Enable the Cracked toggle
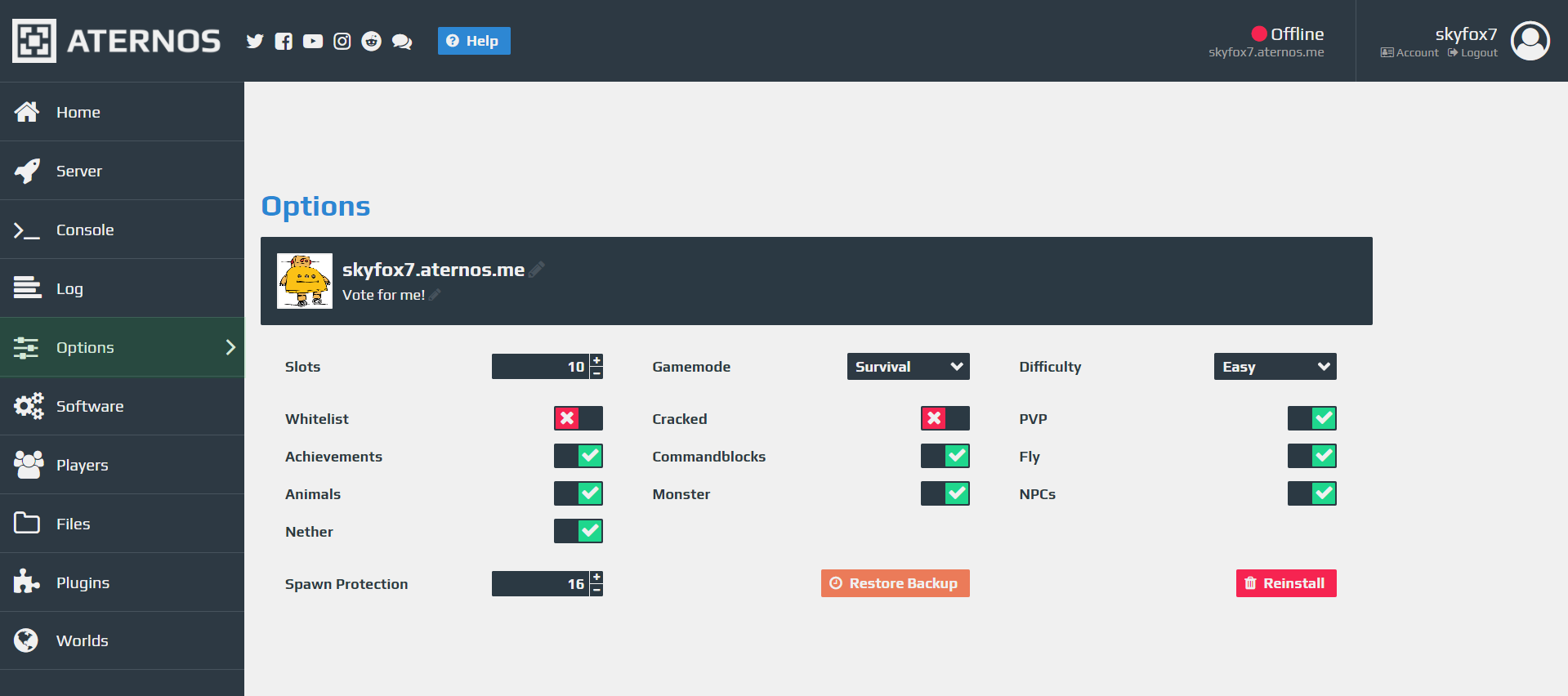 945,418
